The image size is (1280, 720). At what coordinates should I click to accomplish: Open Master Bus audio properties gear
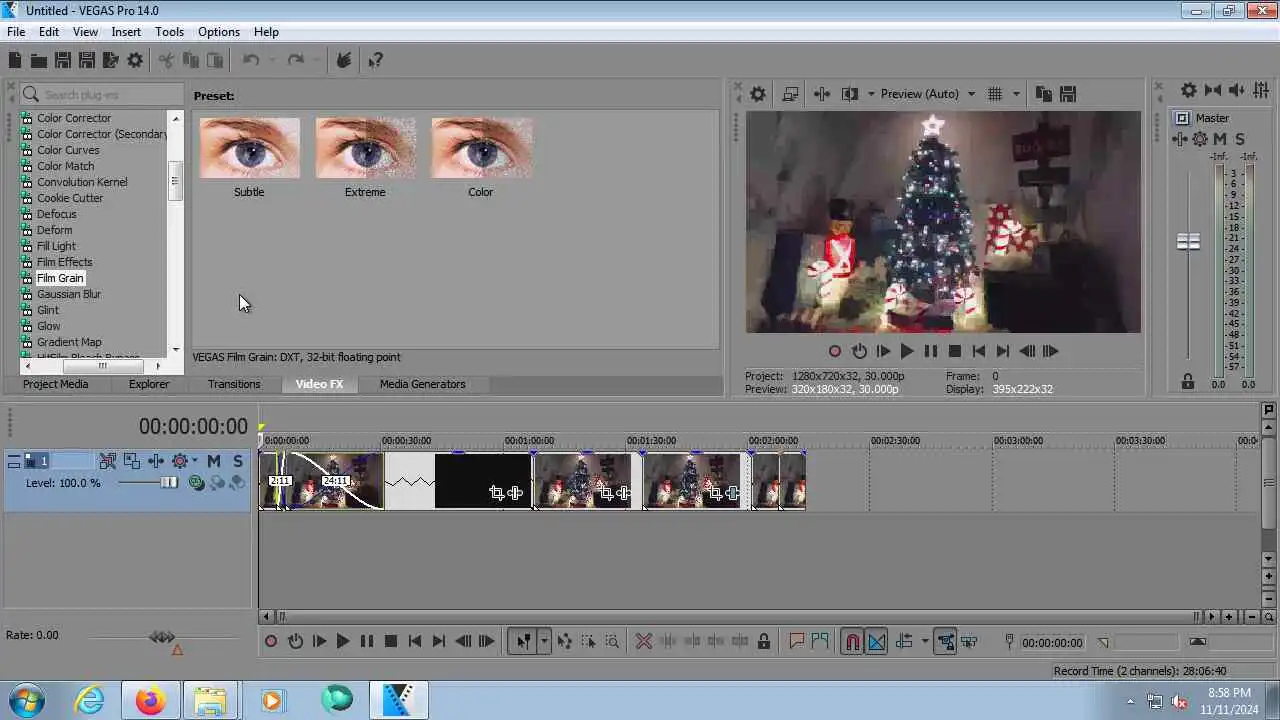click(x=1189, y=90)
